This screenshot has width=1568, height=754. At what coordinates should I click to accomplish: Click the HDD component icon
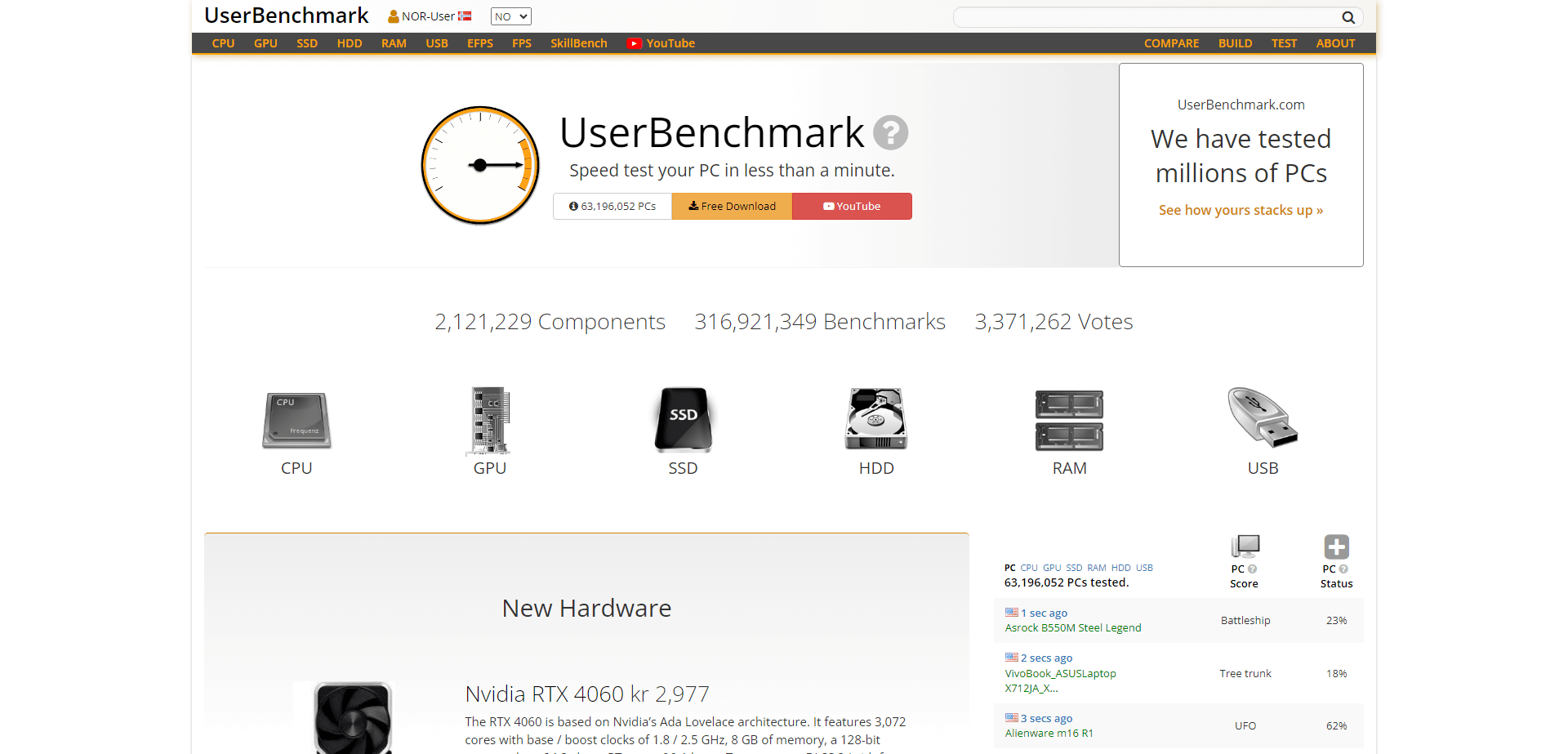(875, 421)
